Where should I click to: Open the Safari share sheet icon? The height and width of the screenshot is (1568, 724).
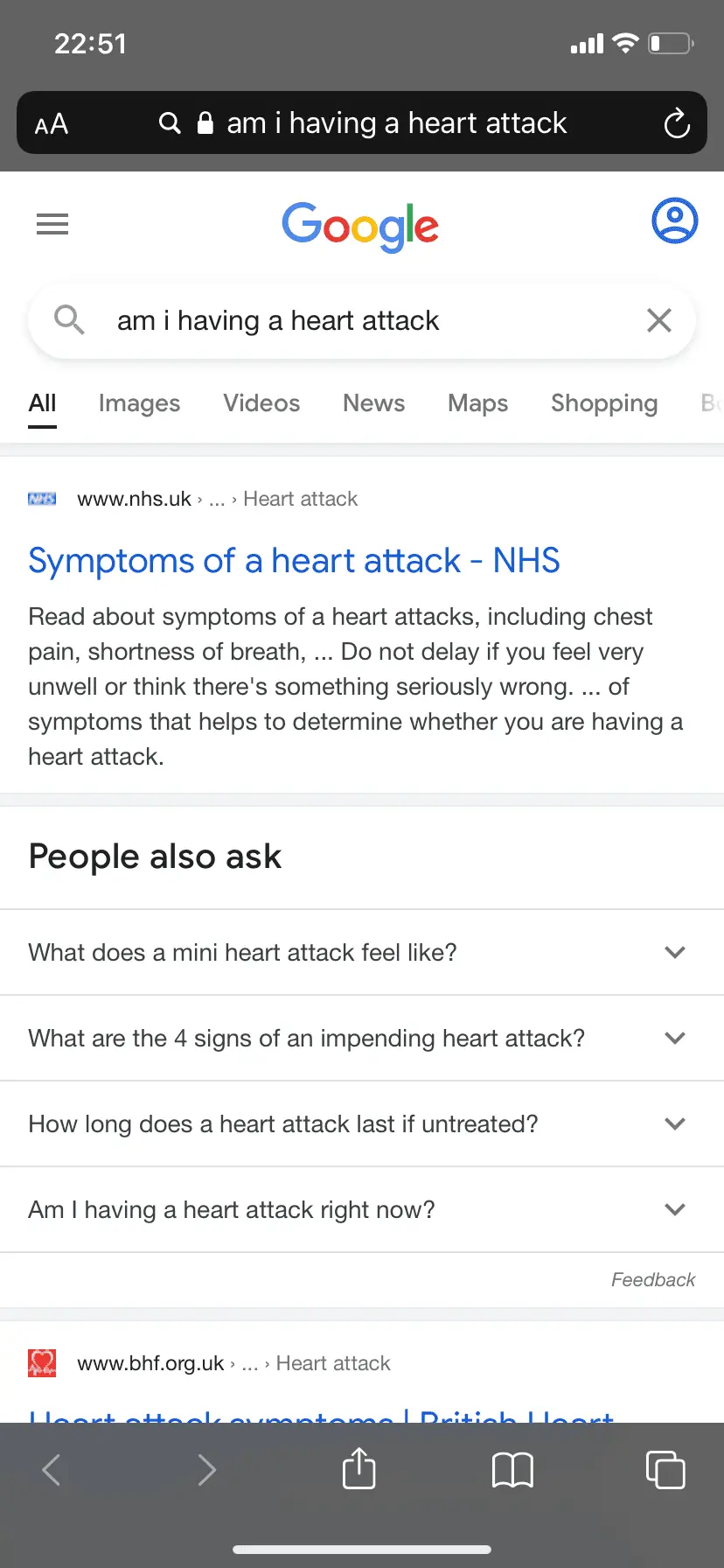(359, 1468)
